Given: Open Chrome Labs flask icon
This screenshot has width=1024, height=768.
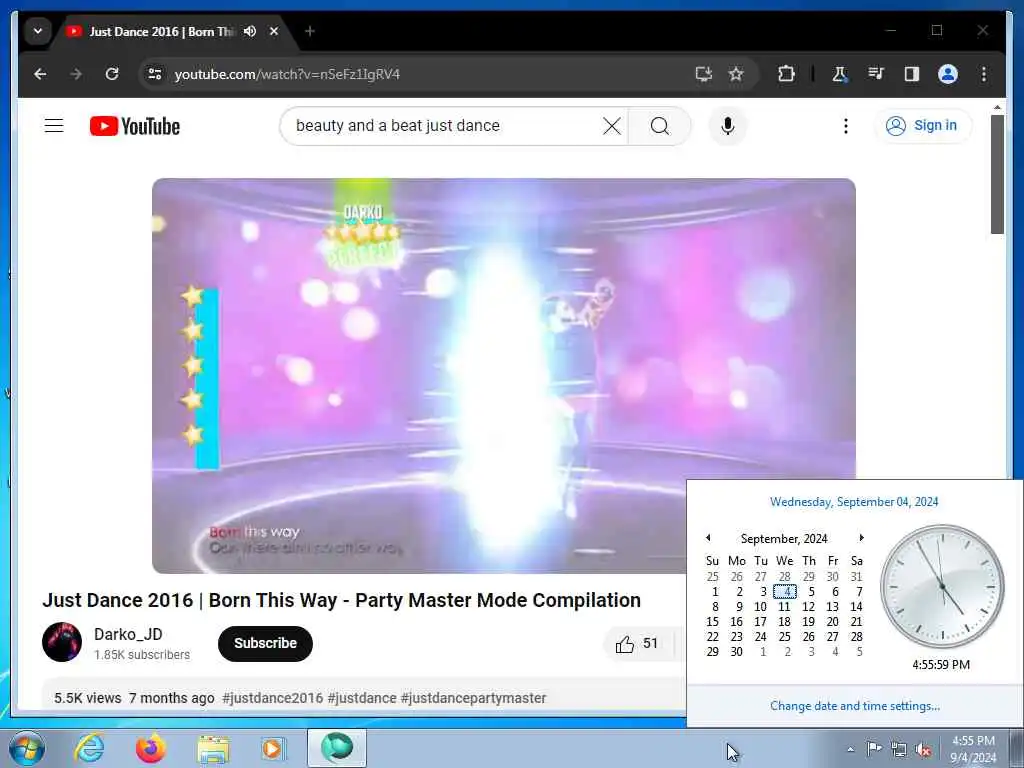Looking at the screenshot, I should point(839,74).
